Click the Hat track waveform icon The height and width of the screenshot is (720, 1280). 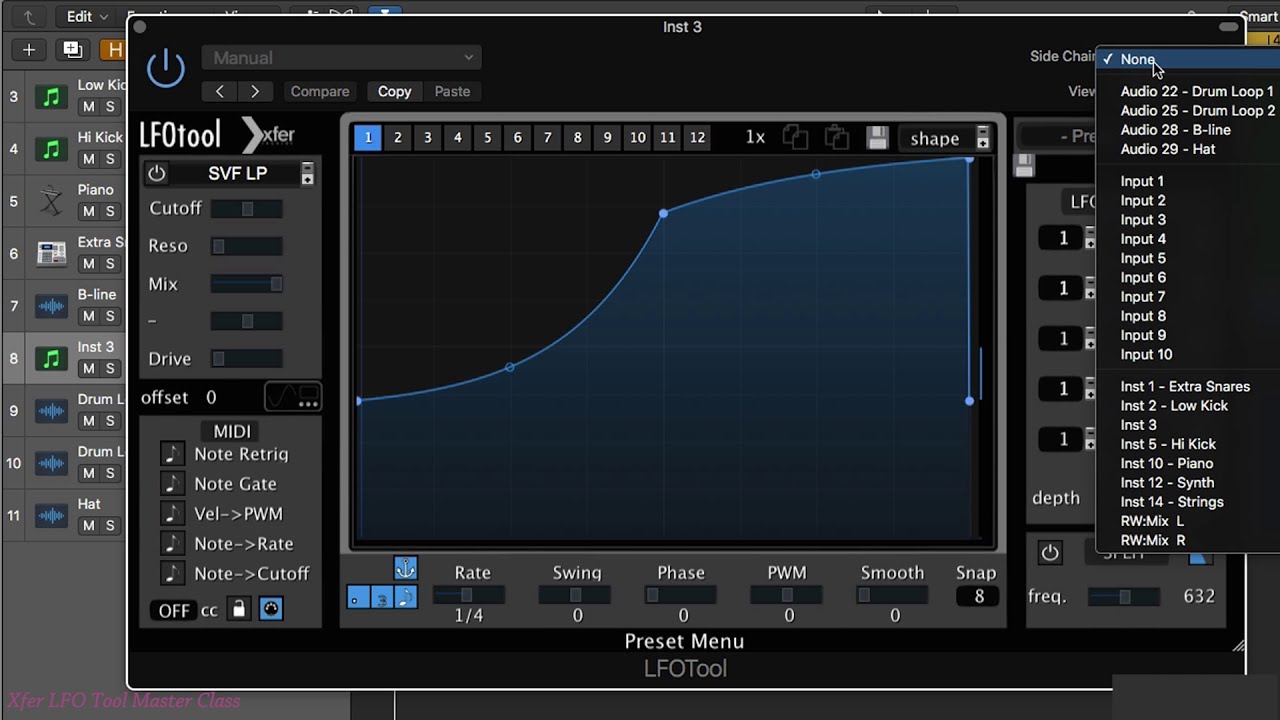(51, 515)
